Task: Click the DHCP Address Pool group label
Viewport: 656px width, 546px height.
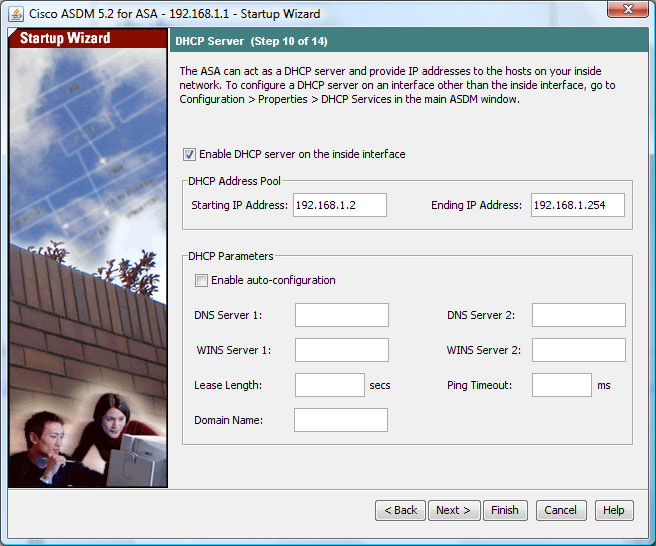Action: (x=234, y=181)
